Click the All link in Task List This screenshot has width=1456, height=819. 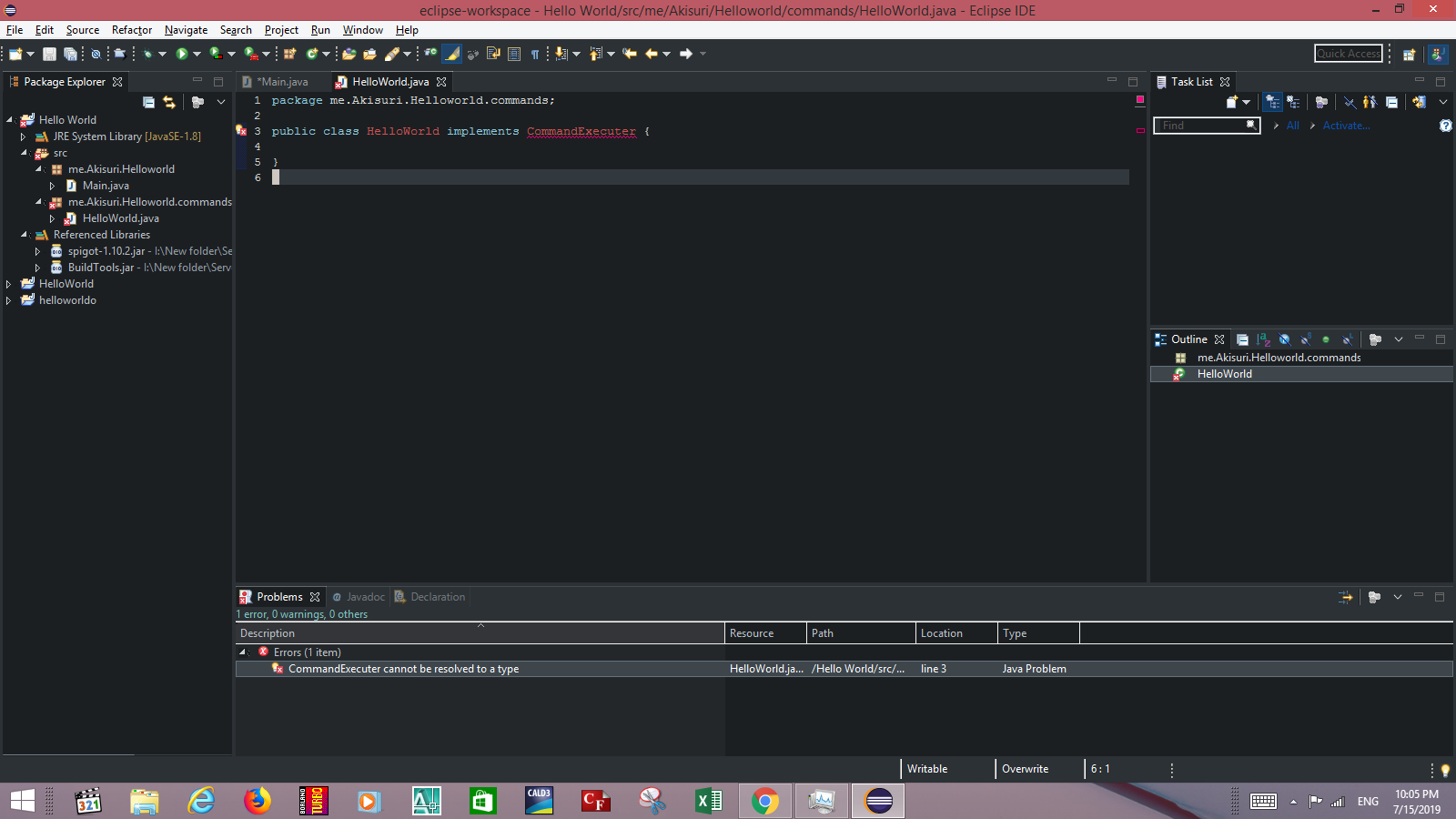pyautogui.click(x=1292, y=126)
